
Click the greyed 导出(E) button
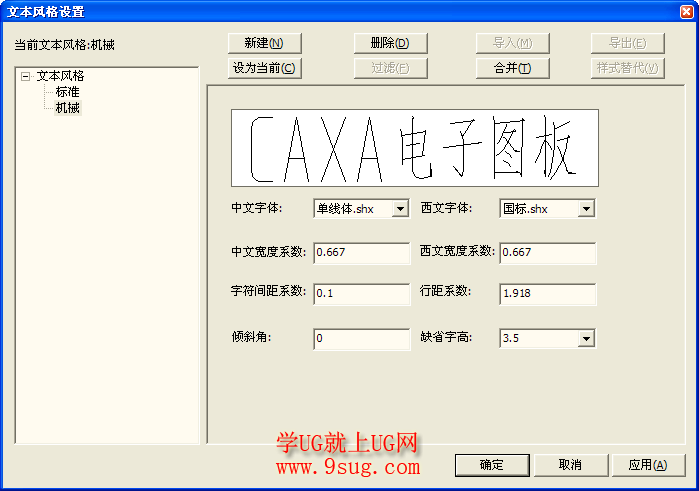(x=628, y=43)
